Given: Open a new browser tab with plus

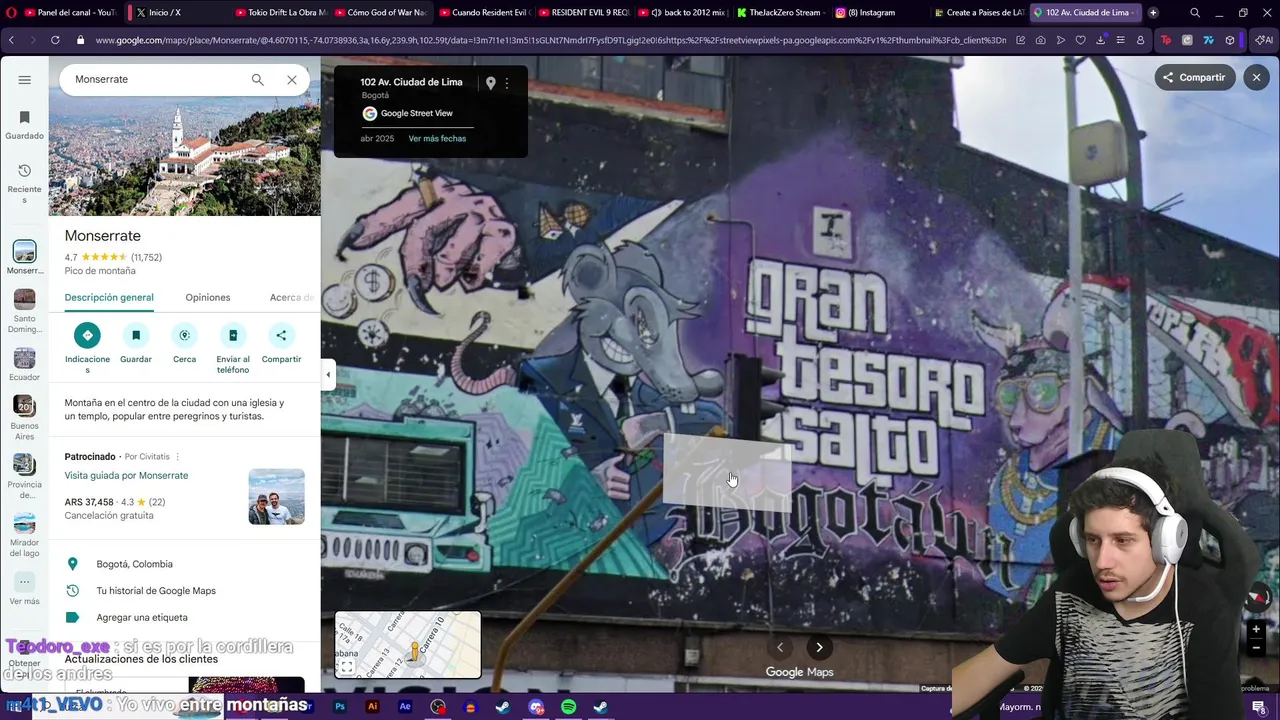Looking at the screenshot, I should point(1153,13).
